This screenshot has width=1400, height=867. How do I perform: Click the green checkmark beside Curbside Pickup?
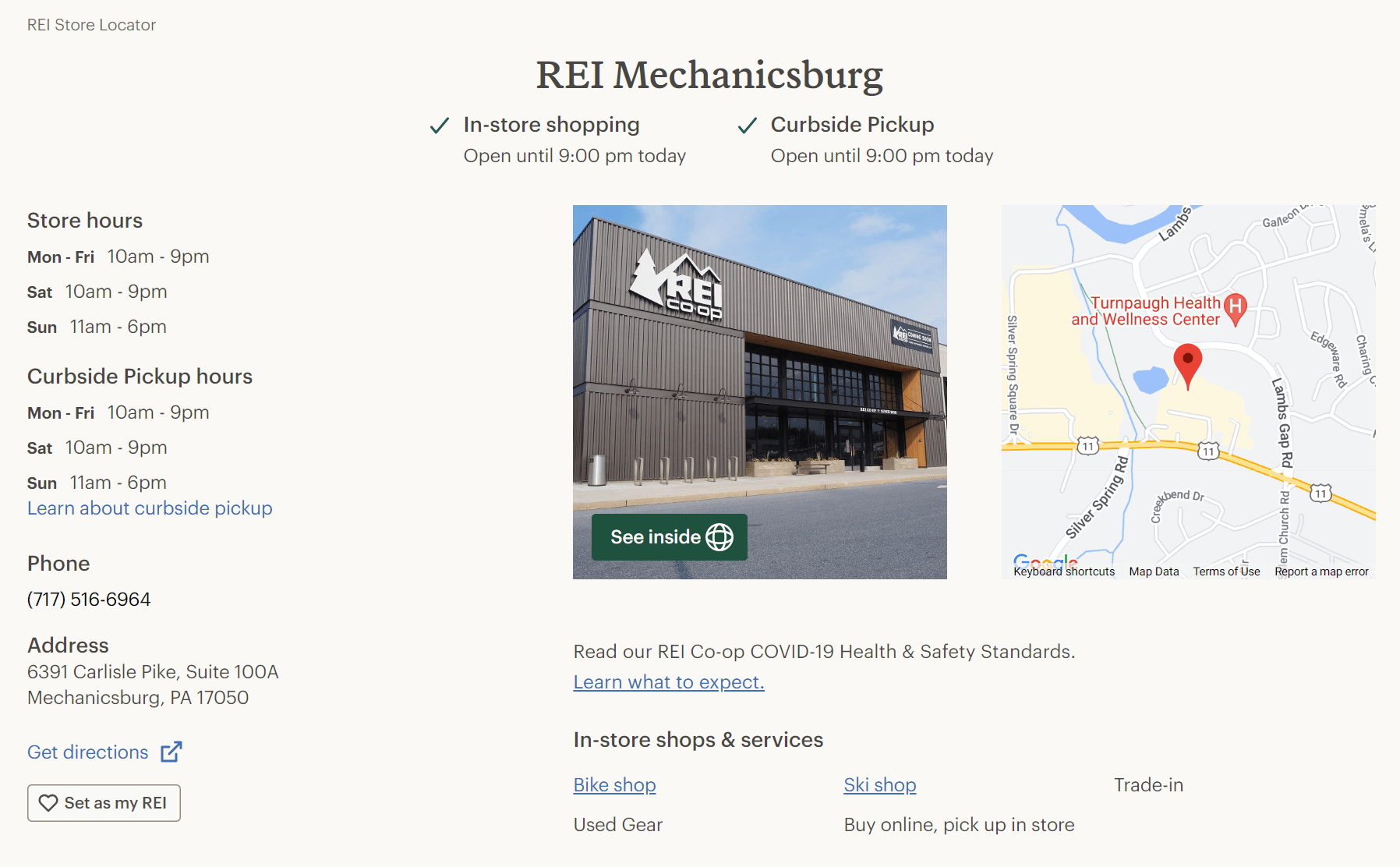(747, 125)
